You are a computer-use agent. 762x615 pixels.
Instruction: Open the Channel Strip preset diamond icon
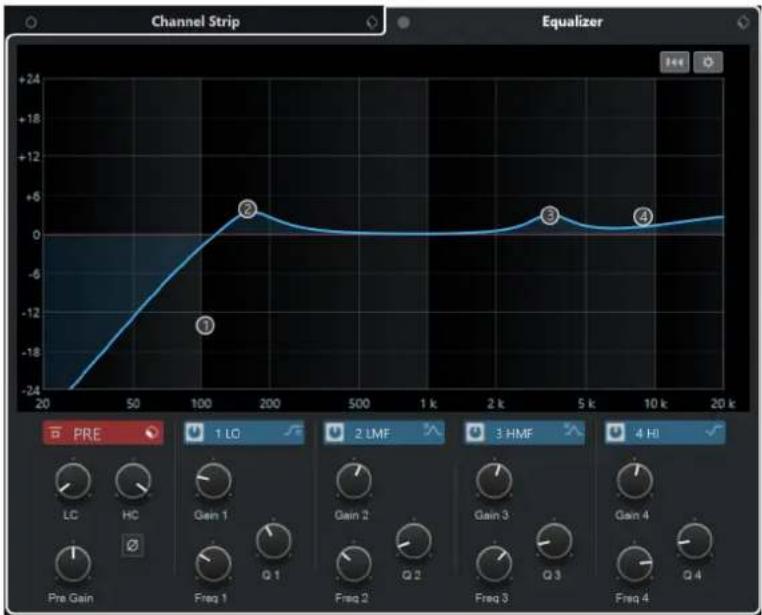(x=371, y=22)
